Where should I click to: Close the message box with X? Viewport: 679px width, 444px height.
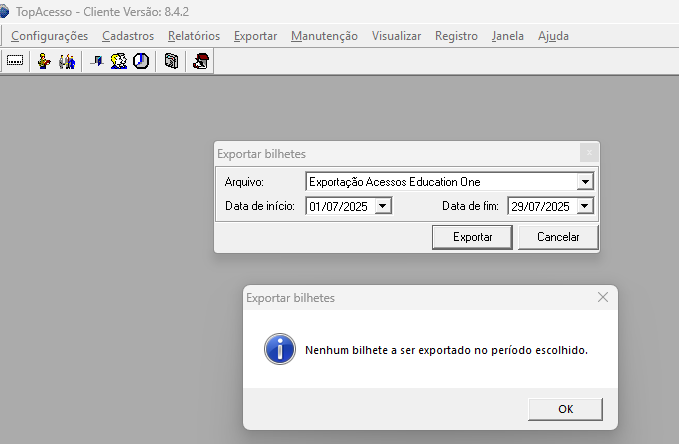tap(603, 297)
